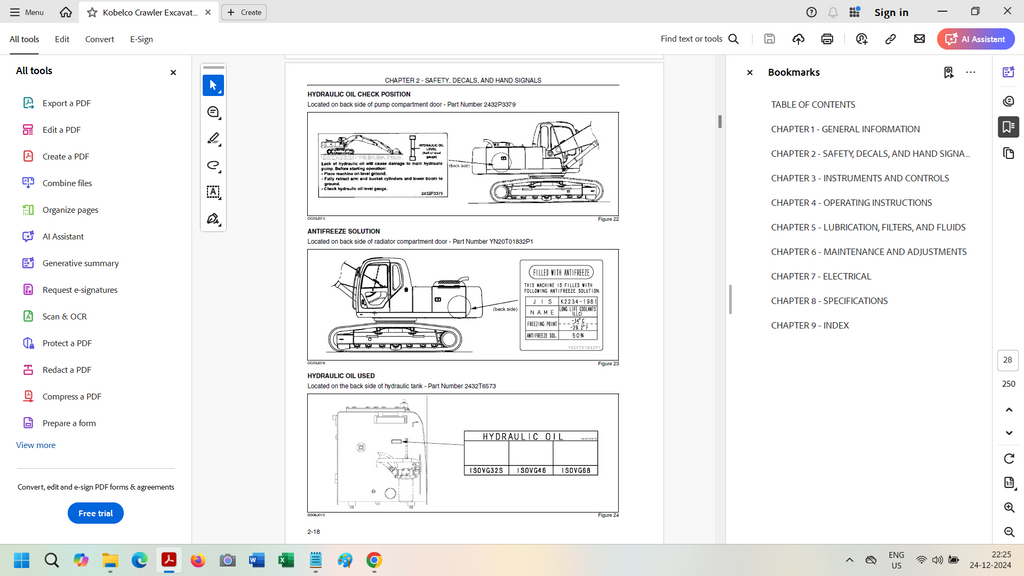The image size is (1024, 576).
Task: Click the current page number box
Action: pyautogui.click(x=1008, y=360)
